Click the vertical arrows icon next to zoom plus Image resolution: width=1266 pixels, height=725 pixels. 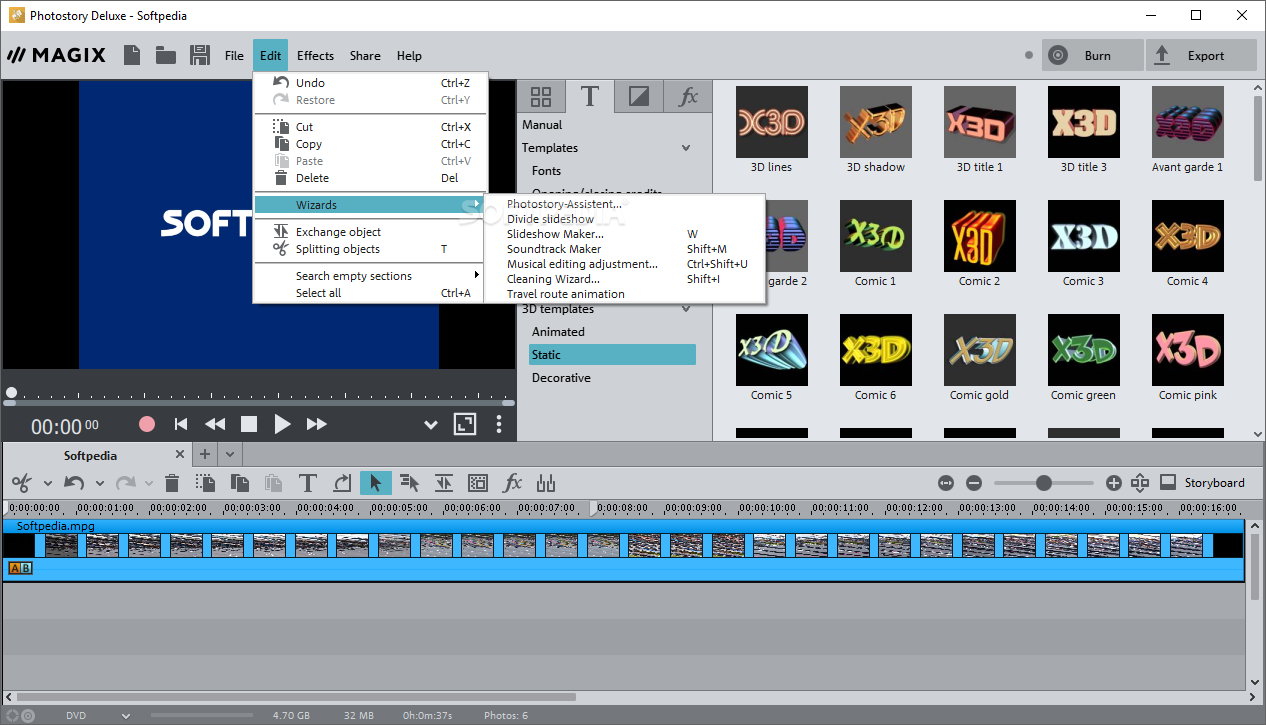[1140, 483]
